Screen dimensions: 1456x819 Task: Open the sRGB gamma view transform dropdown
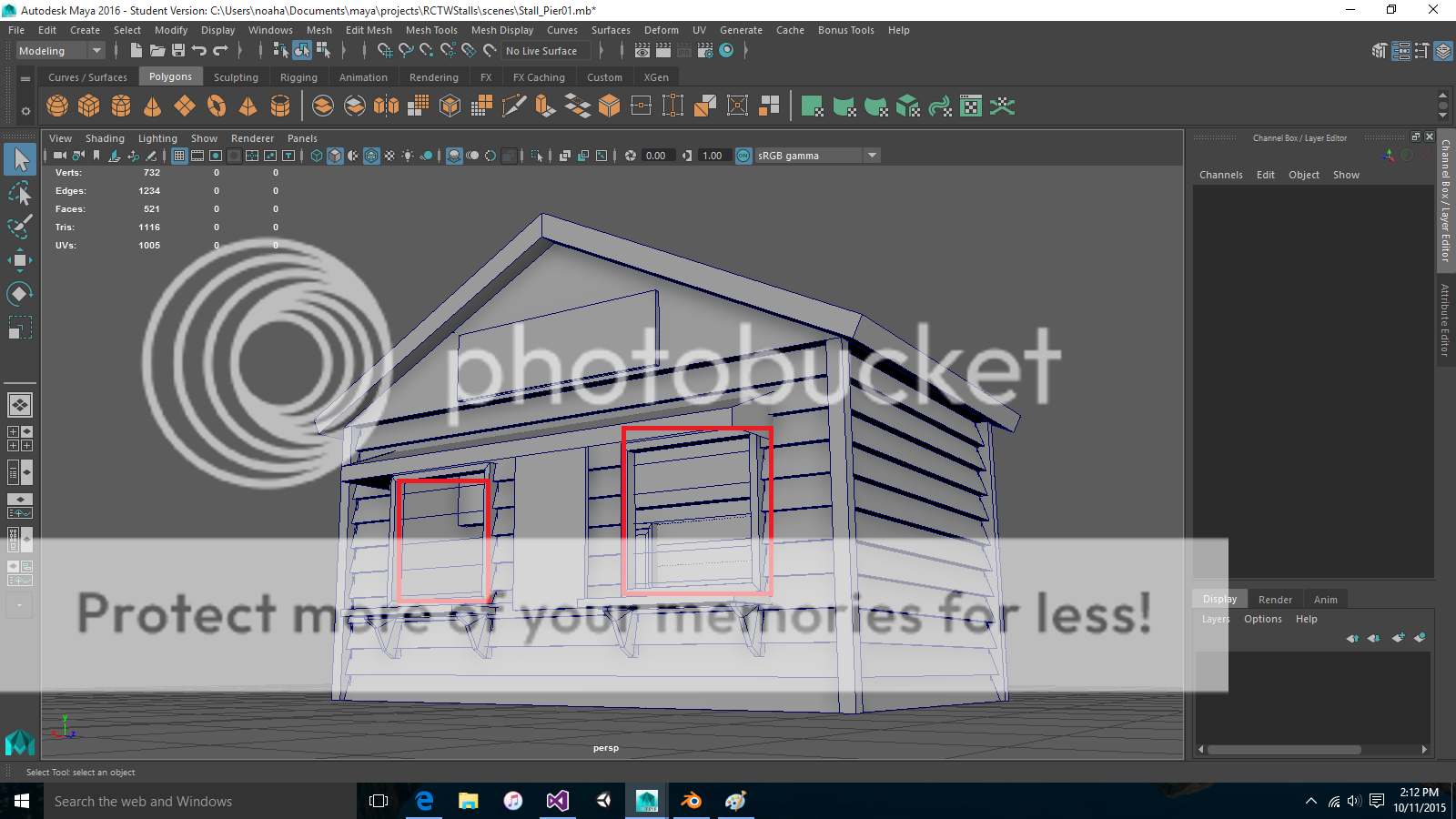[x=818, y=156]
